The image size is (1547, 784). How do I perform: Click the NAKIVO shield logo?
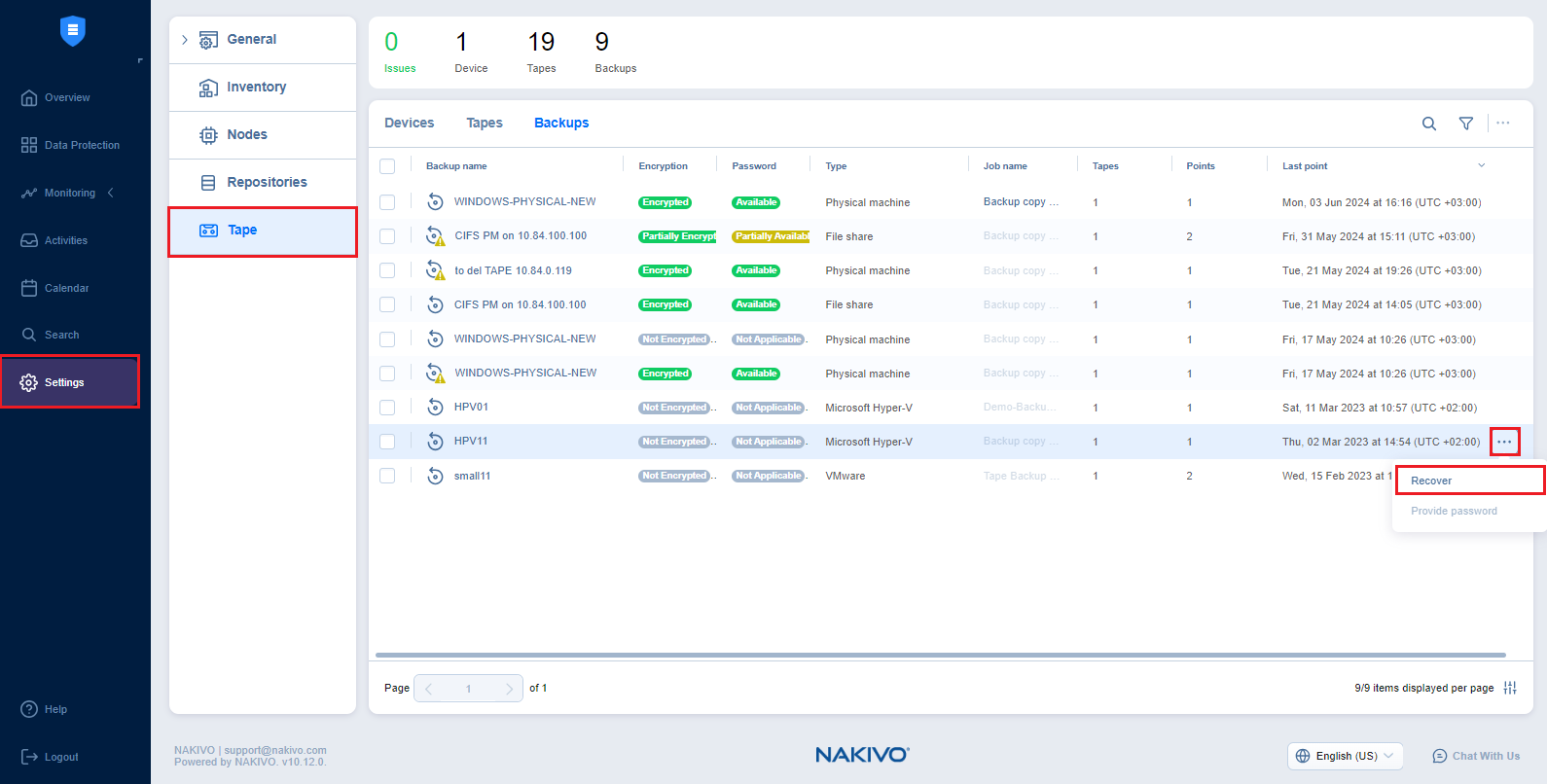click(x=73, y=31)
